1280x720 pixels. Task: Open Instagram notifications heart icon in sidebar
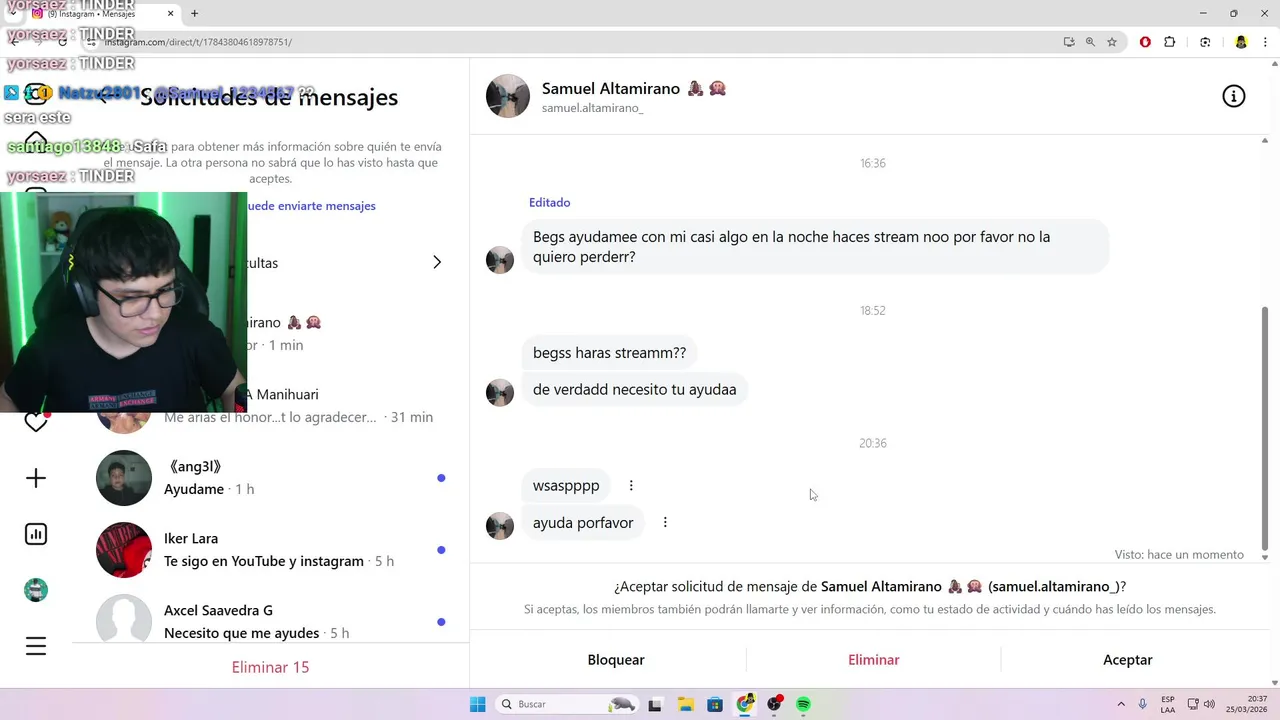(x=36, y=422)
